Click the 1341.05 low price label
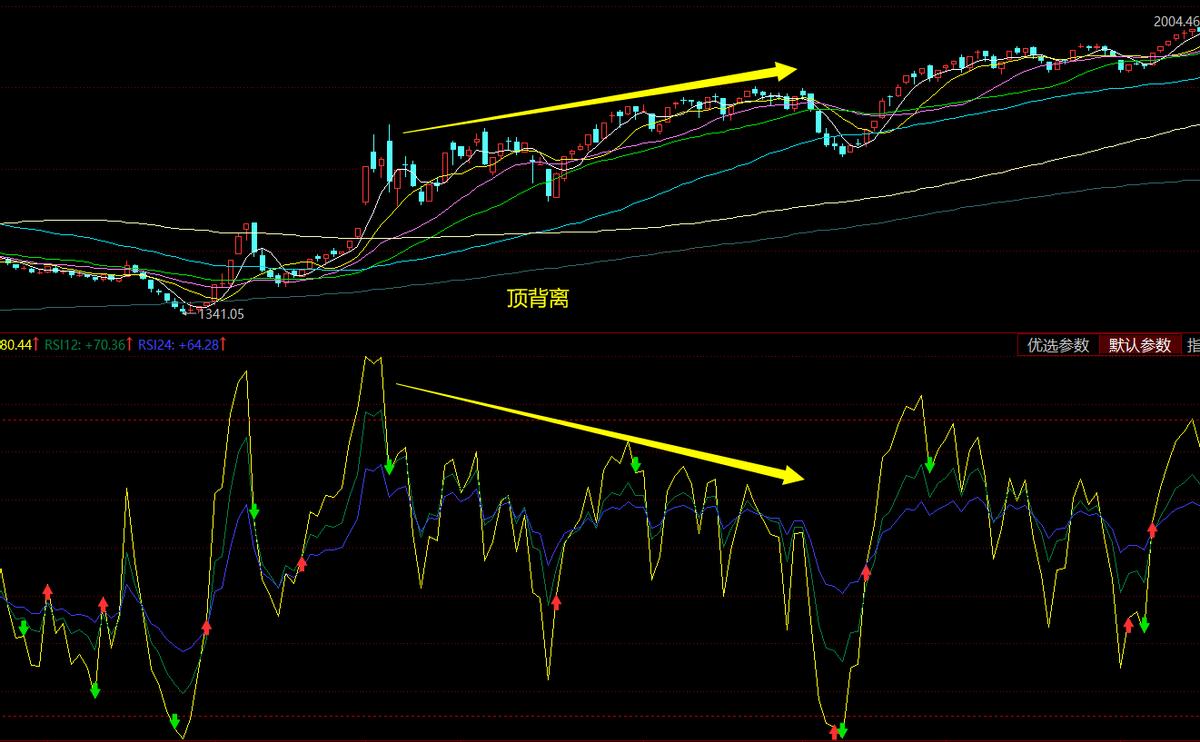1200x742 pixels. 221,314
